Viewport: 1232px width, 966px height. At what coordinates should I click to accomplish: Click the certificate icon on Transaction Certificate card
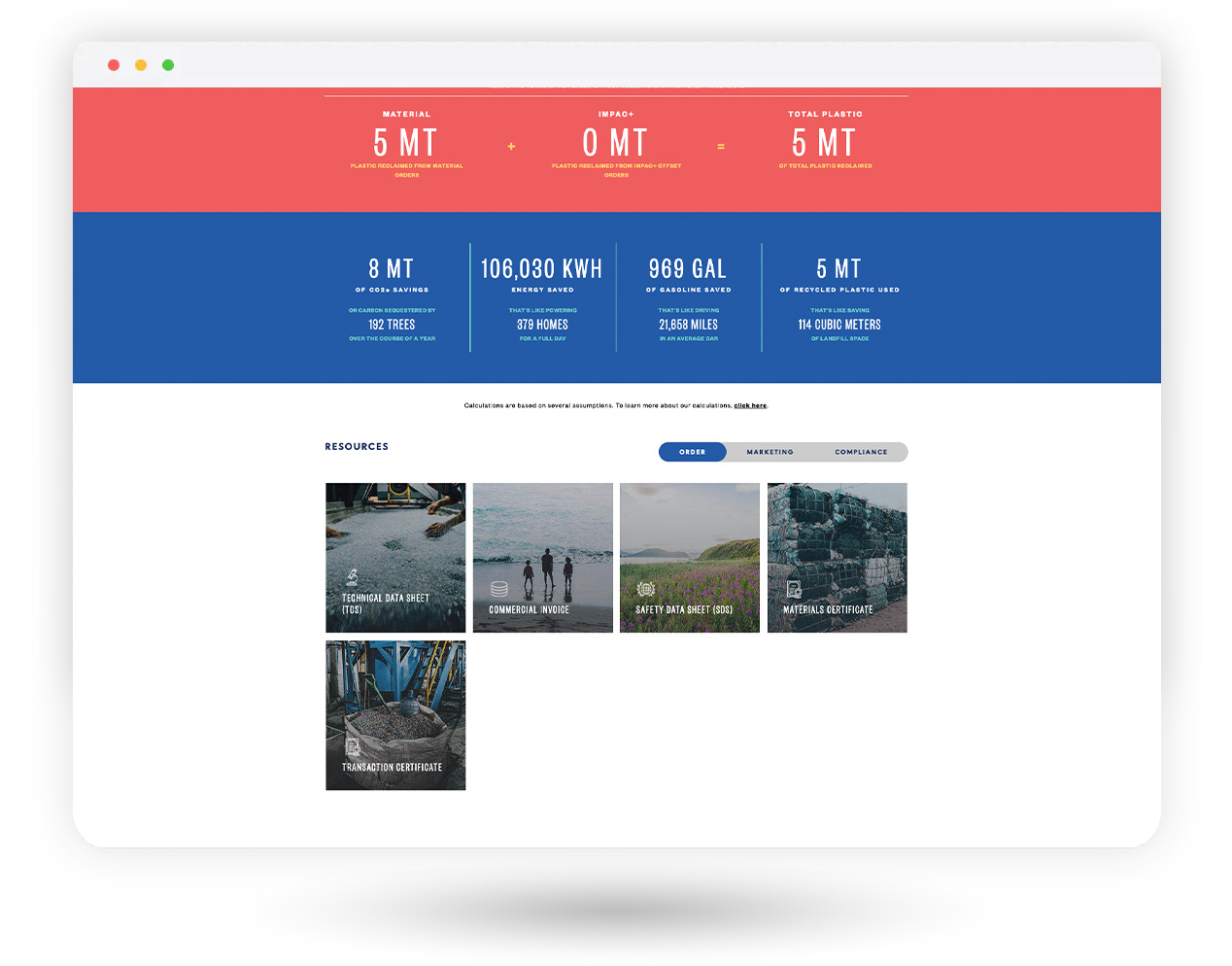353,746
